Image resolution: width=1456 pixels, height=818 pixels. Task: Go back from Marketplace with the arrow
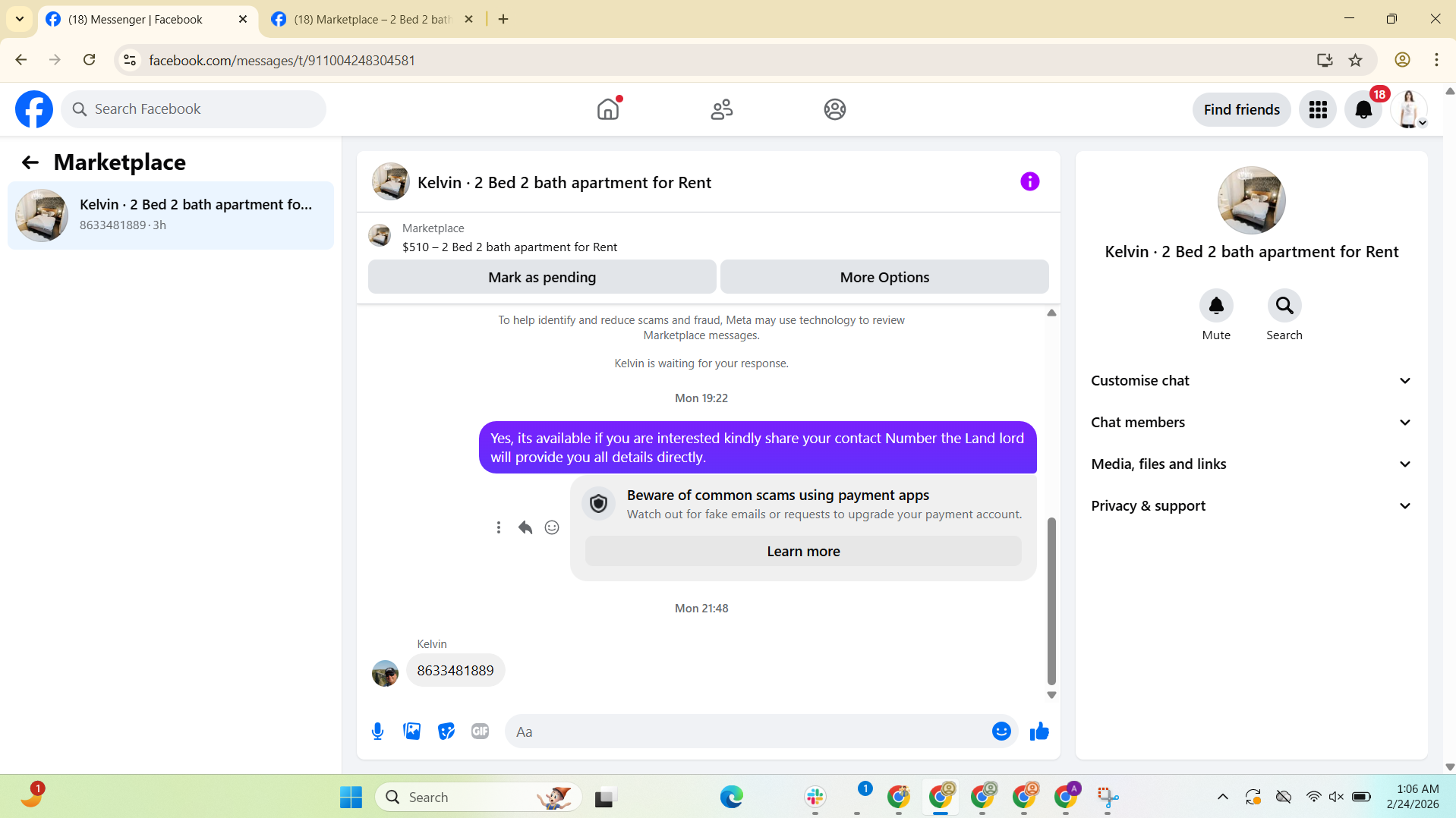click(30, 162)
